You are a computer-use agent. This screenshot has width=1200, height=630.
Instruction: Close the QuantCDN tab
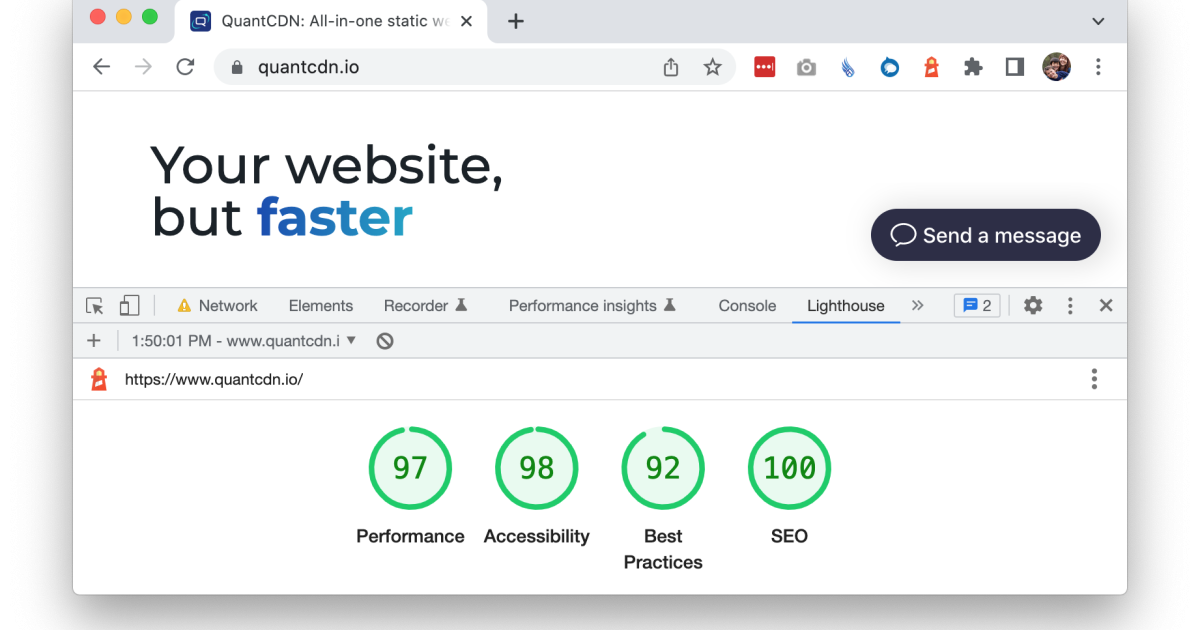[466, 21]
